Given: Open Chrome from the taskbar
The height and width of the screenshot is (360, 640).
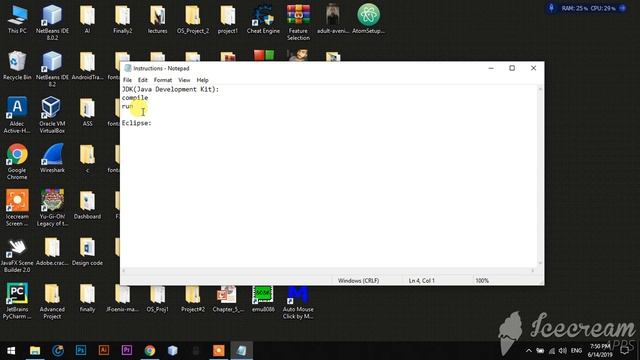Looking at the screenshot, I should click(150, 351).
